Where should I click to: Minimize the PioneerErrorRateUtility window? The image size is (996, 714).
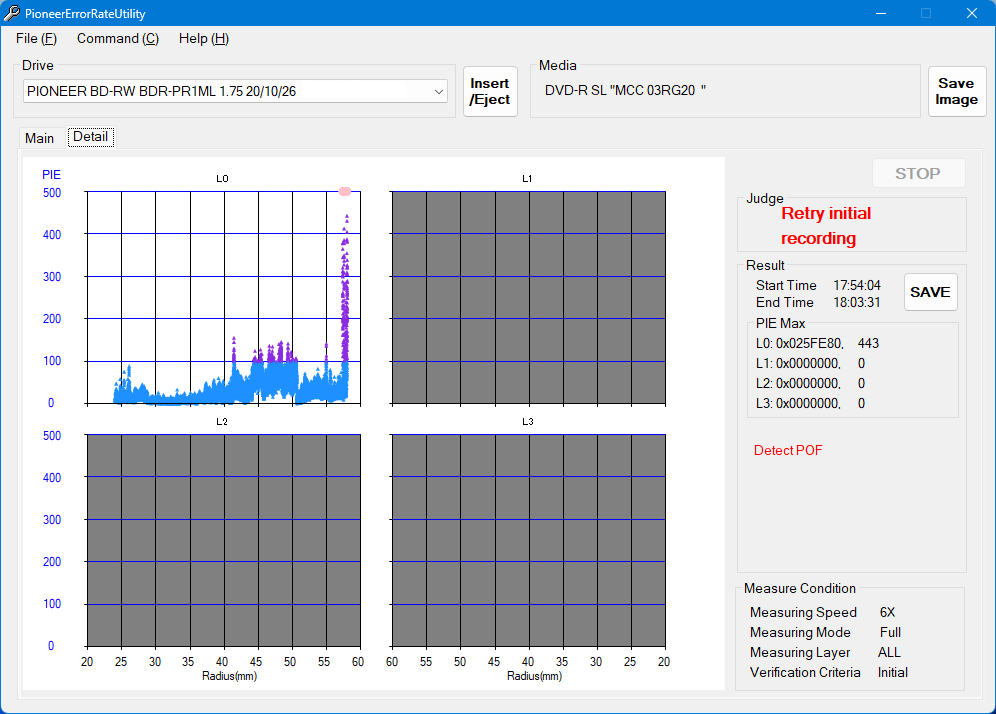pos(881,13)
